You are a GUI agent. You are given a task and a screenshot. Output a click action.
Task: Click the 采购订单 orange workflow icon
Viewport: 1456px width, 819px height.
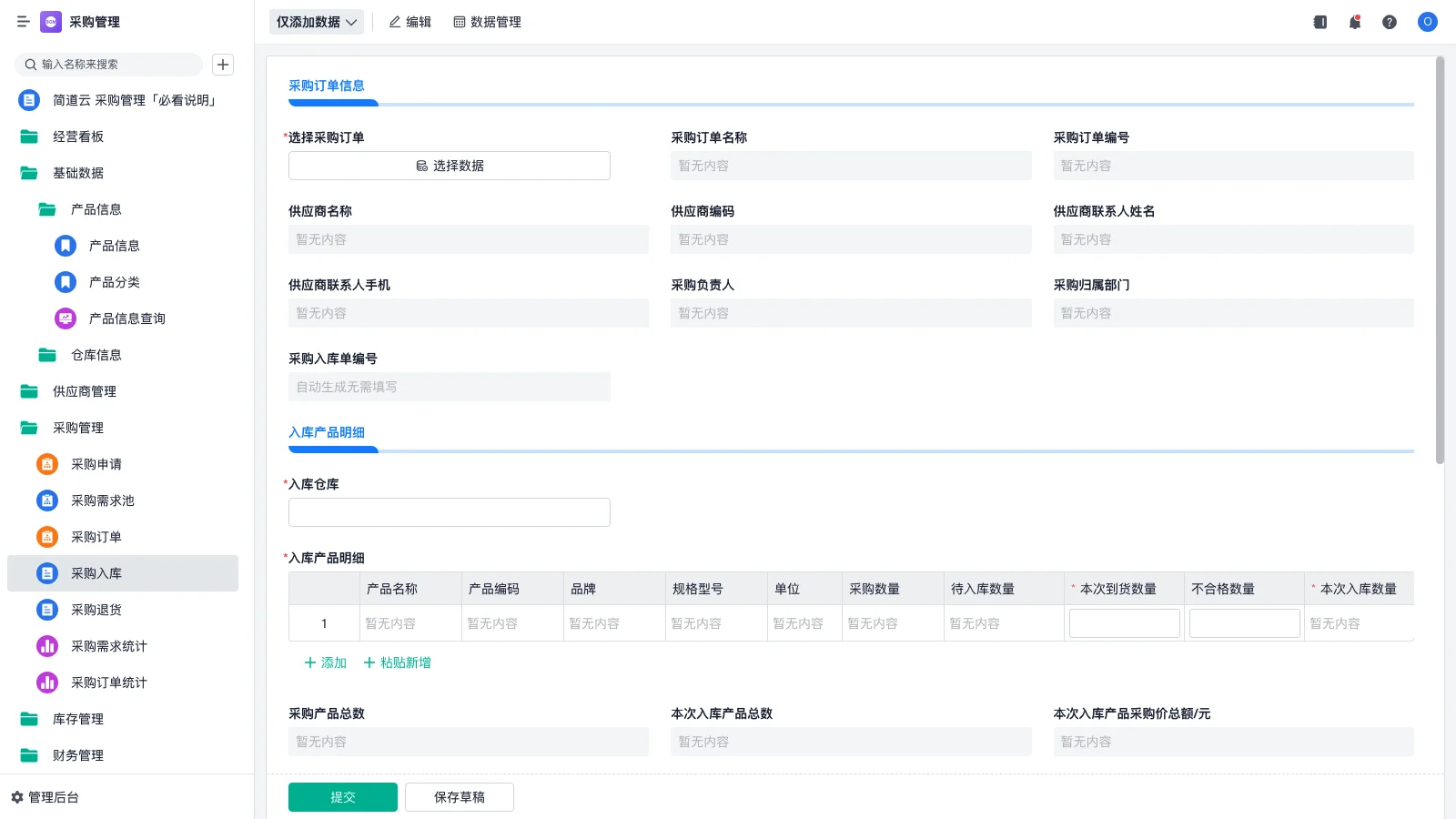[47, 537]
